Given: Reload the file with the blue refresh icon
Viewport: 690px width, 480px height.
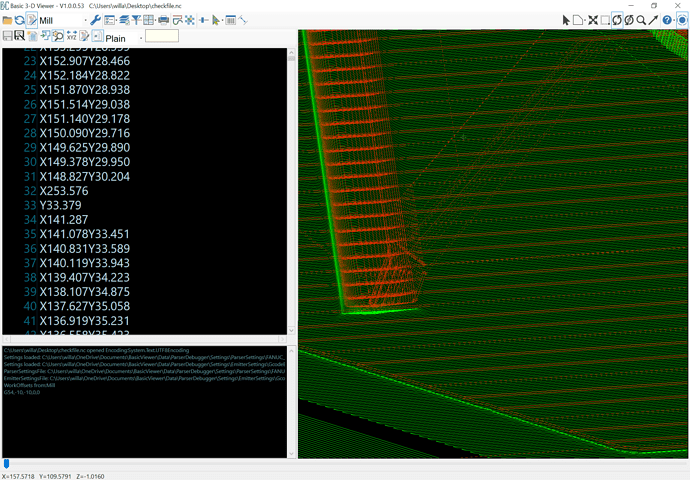Looking at the screenshot, I should point(19,20).
